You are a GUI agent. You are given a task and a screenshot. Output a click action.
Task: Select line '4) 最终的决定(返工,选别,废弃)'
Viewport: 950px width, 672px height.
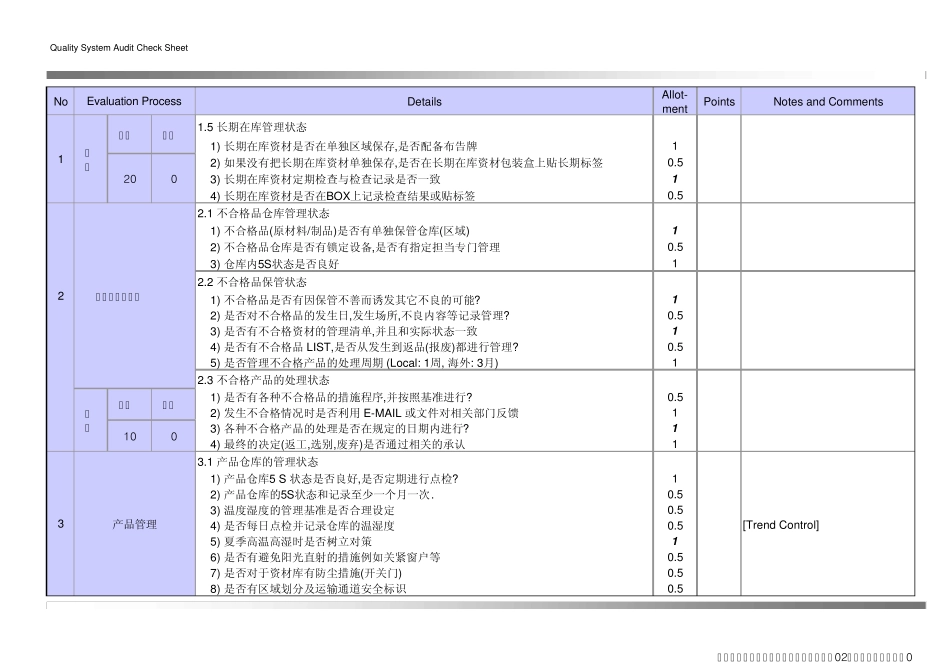pyautogui.click(x=337, y=444)
